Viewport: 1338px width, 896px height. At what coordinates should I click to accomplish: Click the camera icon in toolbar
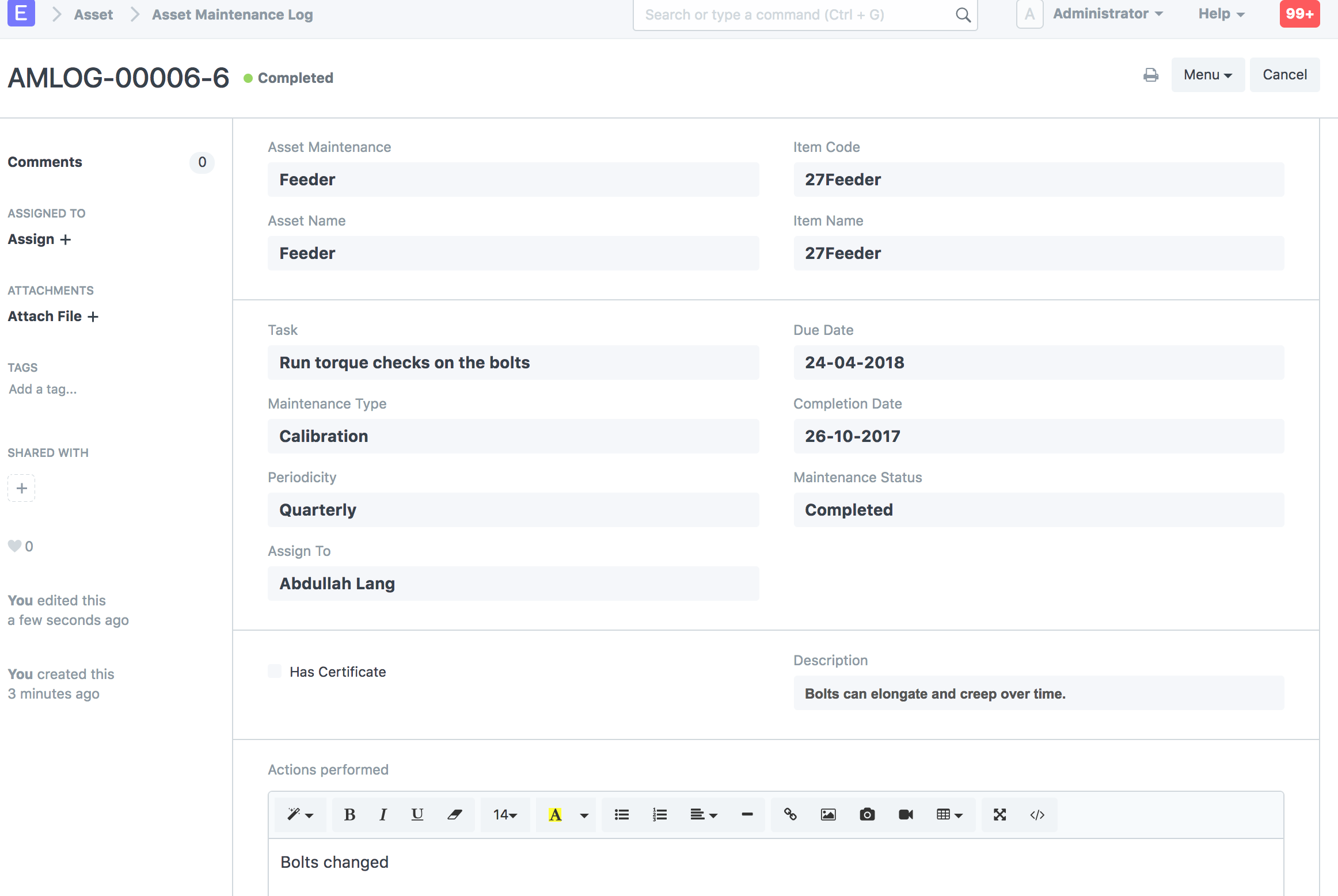pyautogui.click(x=867, y=814)
